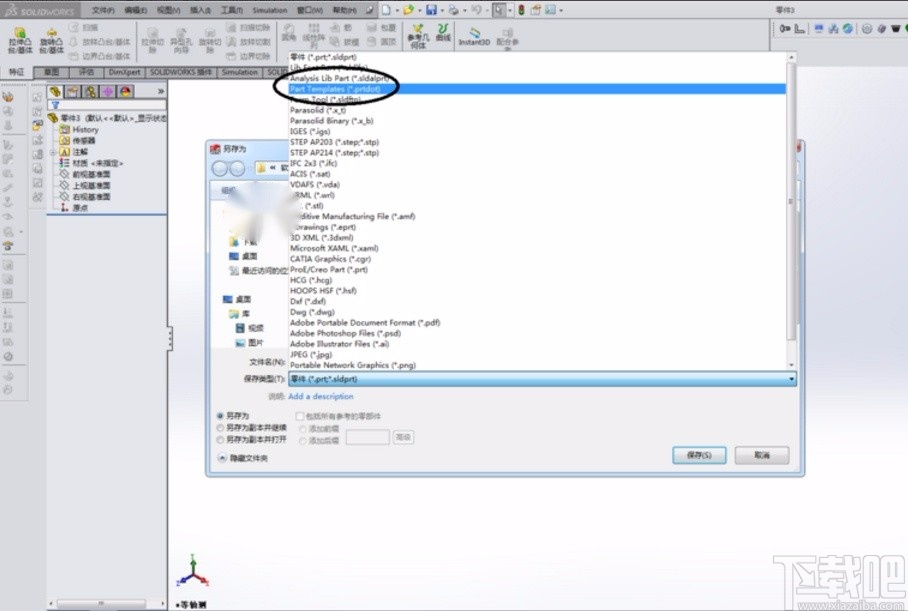Click the Save floppy disk icon
This screenshot has height=611, width=908.
point(431,10)
